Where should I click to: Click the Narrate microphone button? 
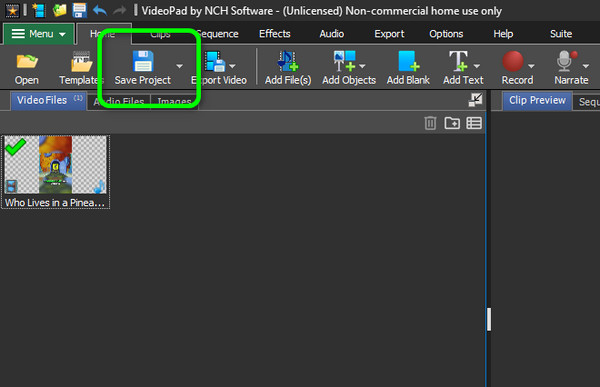[x=571, y=69]
